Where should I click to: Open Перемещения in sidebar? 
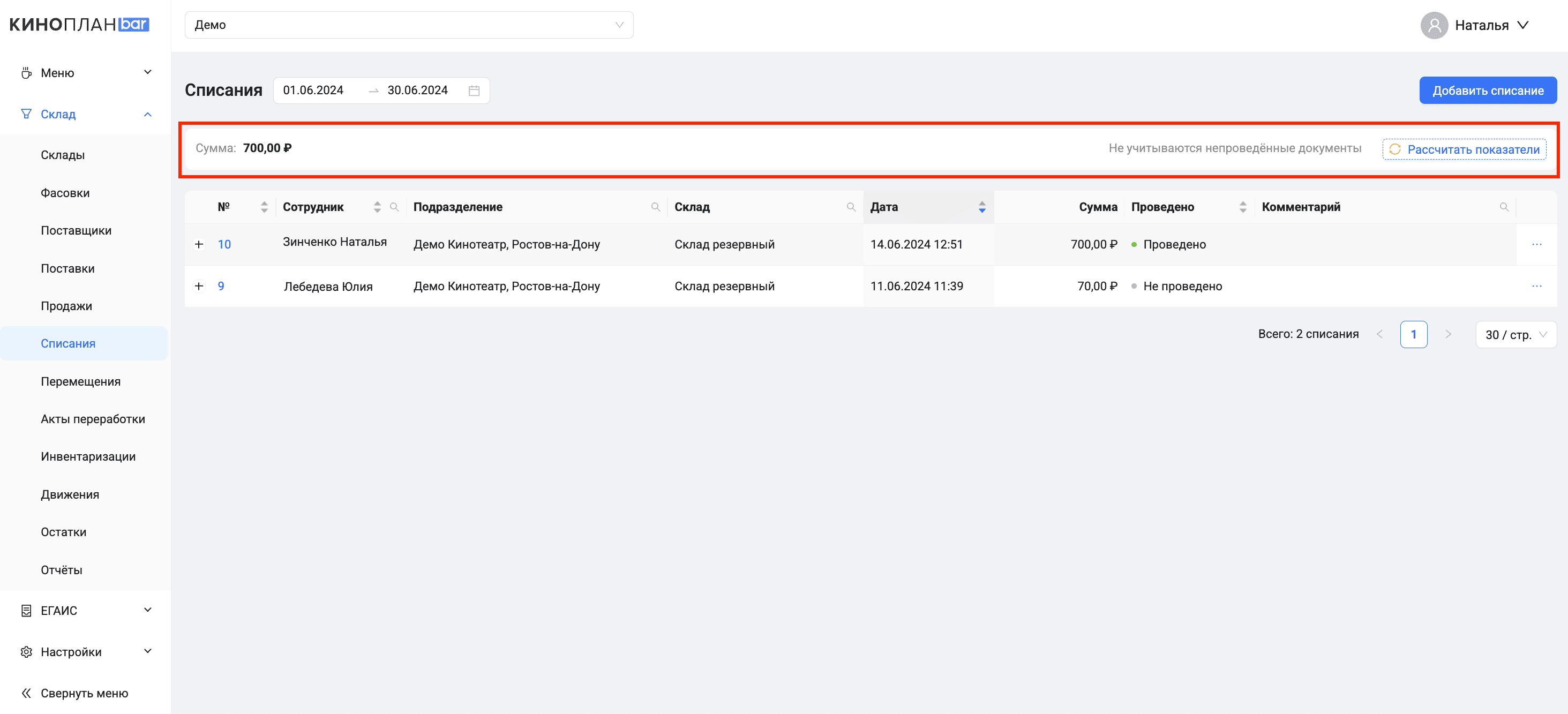tap(80, 381)
